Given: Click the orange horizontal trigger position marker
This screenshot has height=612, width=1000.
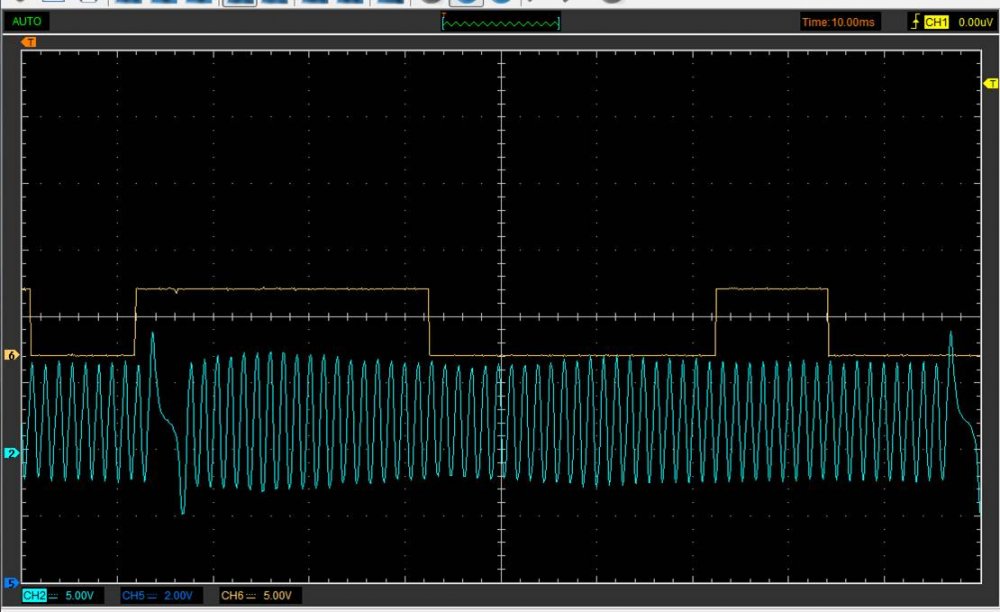Looking at the screenshot, I should click(x=30, y=42).
